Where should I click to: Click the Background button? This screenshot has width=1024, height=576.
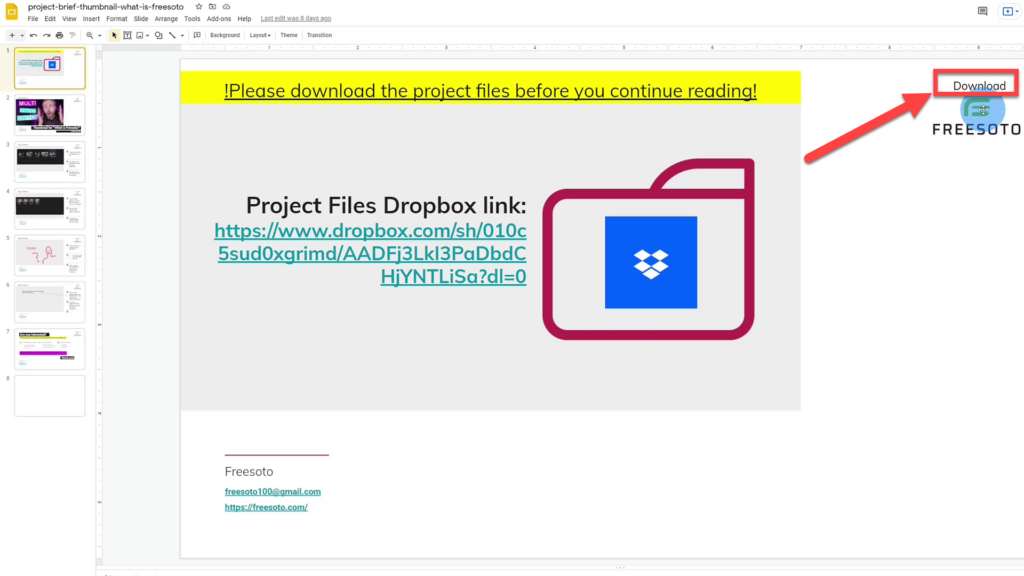coord(225,35)
